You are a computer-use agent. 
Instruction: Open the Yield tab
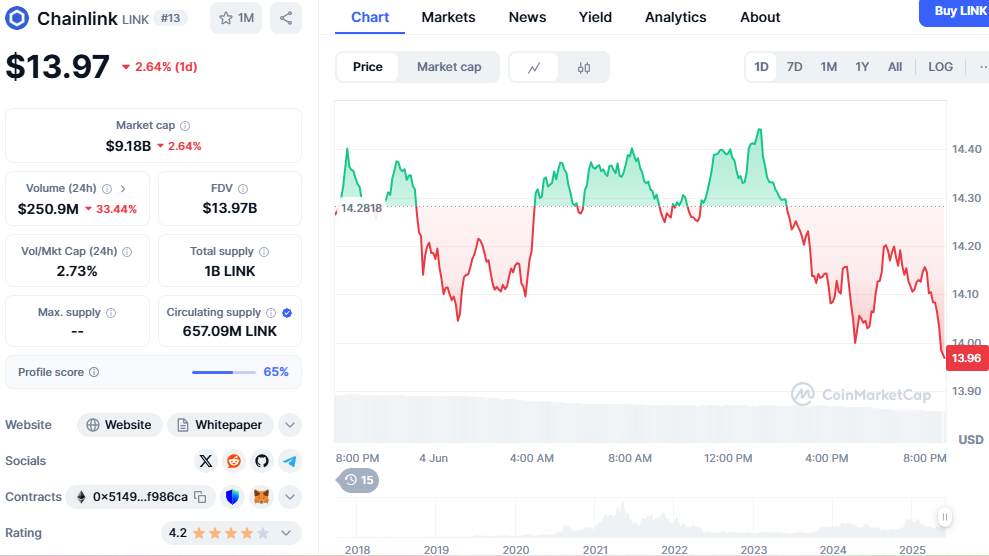tap(595, 18)
